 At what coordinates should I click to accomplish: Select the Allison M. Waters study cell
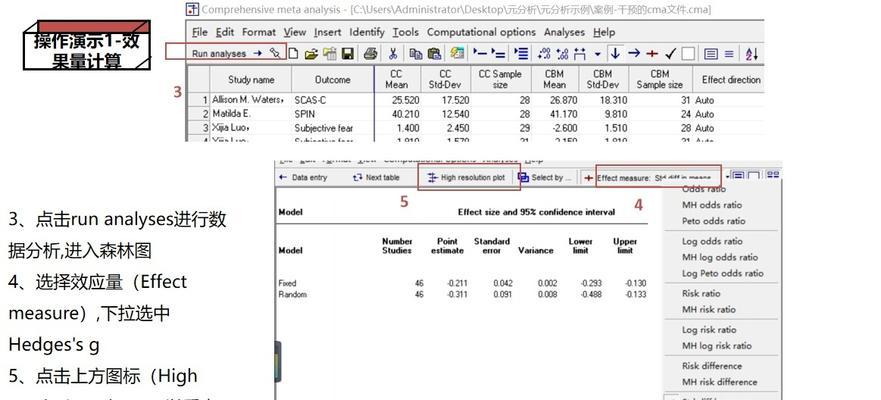click(251, 100)
